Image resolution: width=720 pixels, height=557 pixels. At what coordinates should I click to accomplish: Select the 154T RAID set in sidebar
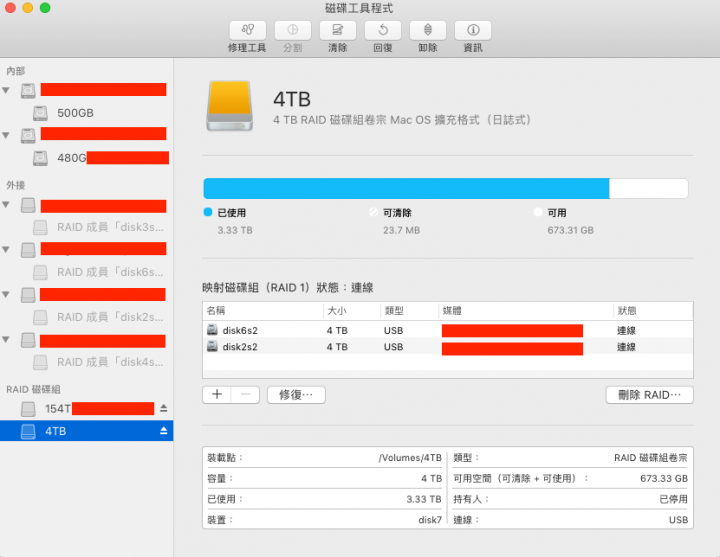(x=86, y=408)
